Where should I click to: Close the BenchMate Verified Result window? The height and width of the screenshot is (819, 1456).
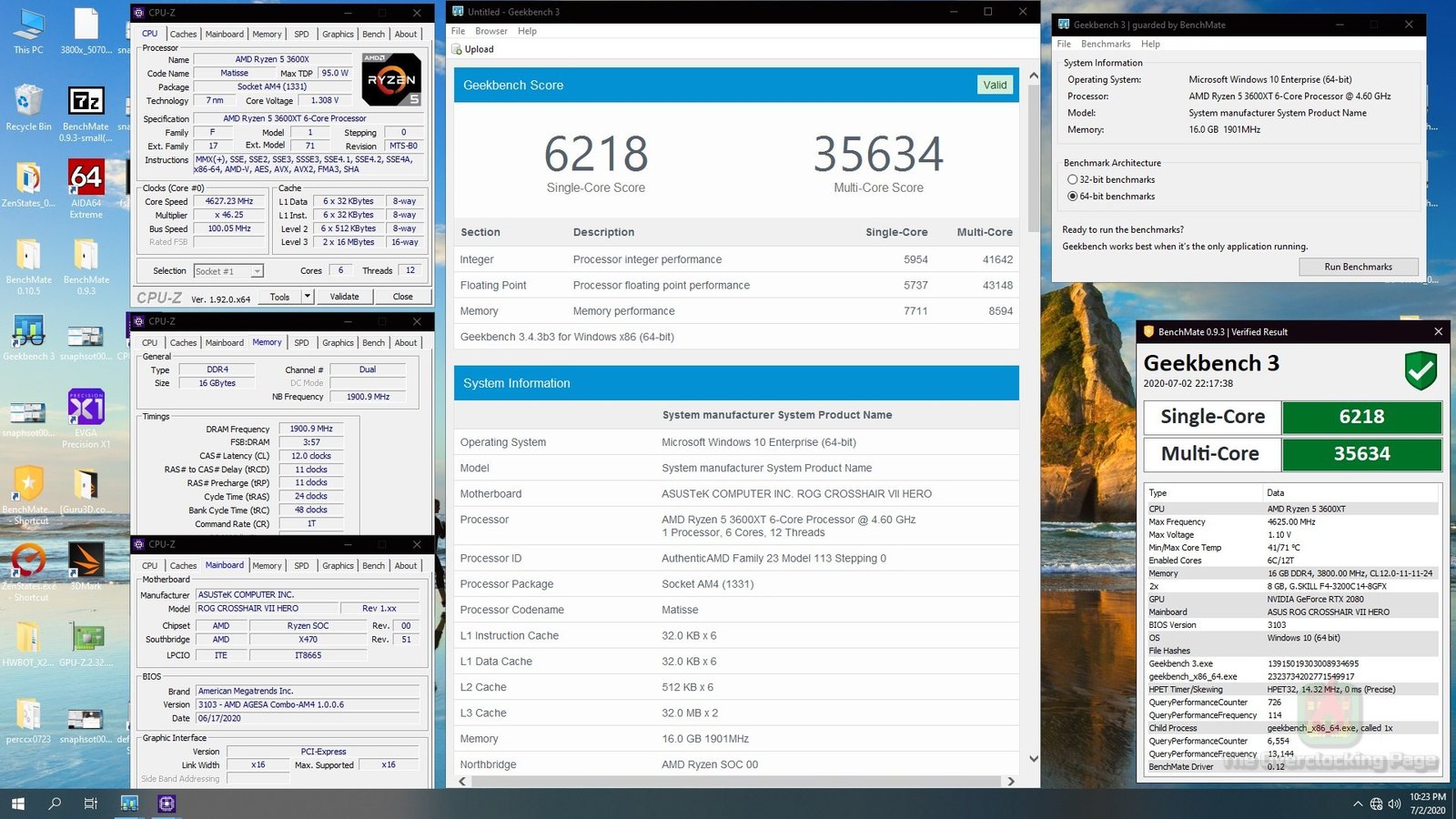coord(1438,332)
